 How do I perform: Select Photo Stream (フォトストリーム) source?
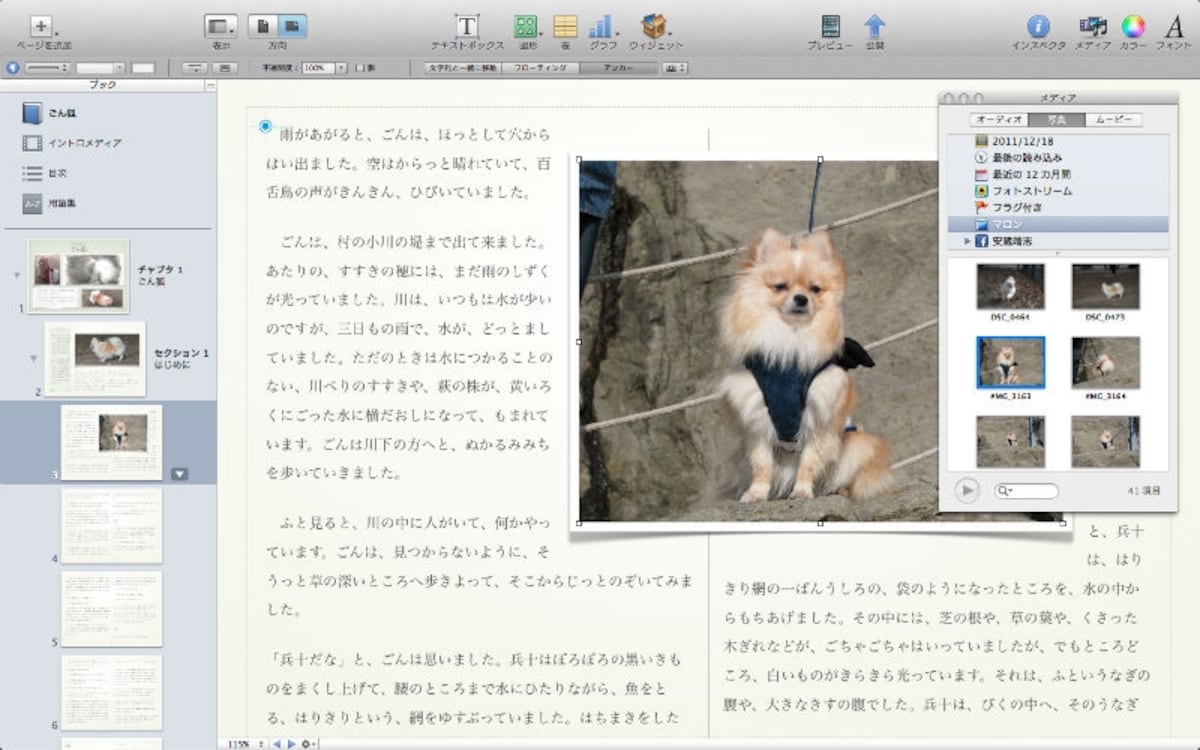1058,191
